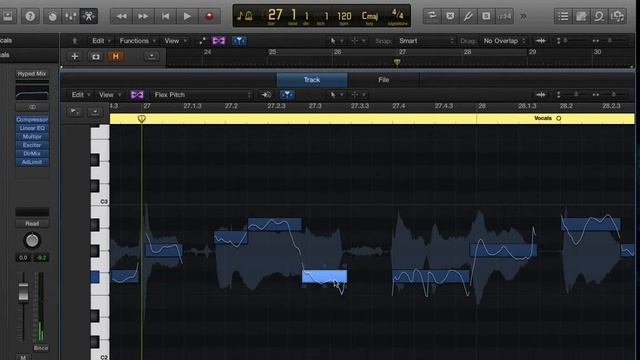
Task: Open the tracks area Edit menu
Action: [x=101, y=41]
